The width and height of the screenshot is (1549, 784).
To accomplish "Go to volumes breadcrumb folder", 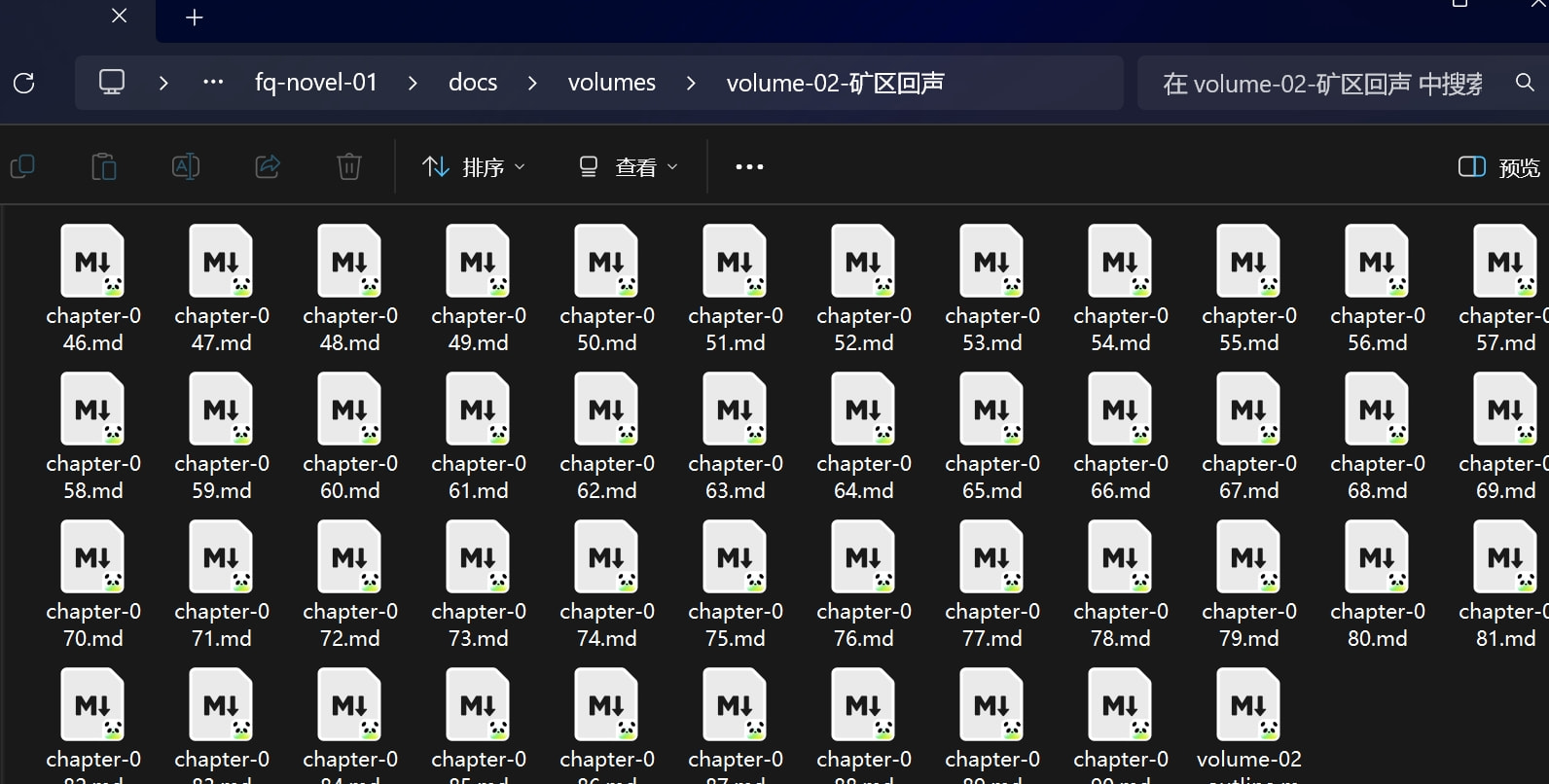I will tap(612, 83).
